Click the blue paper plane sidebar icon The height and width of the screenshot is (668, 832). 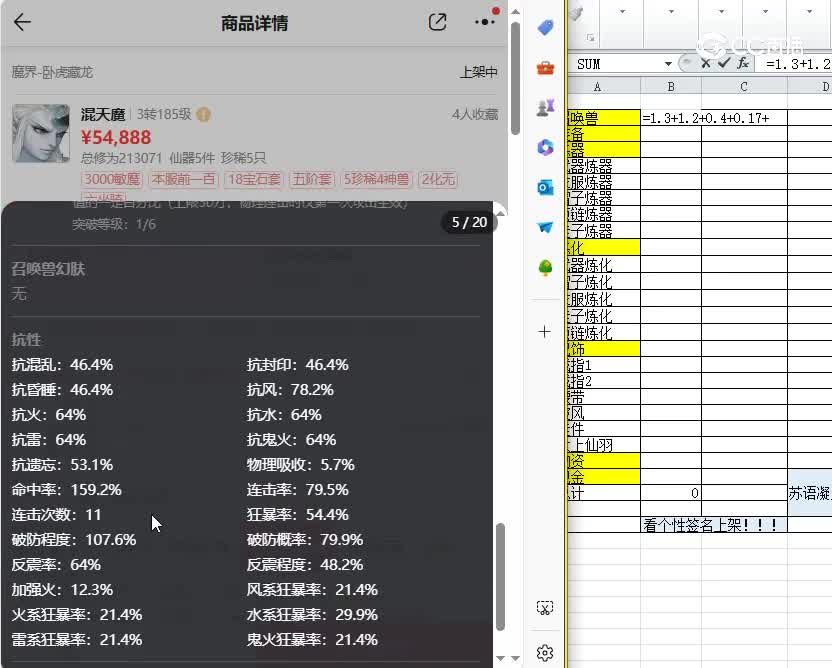pos(545,227)
